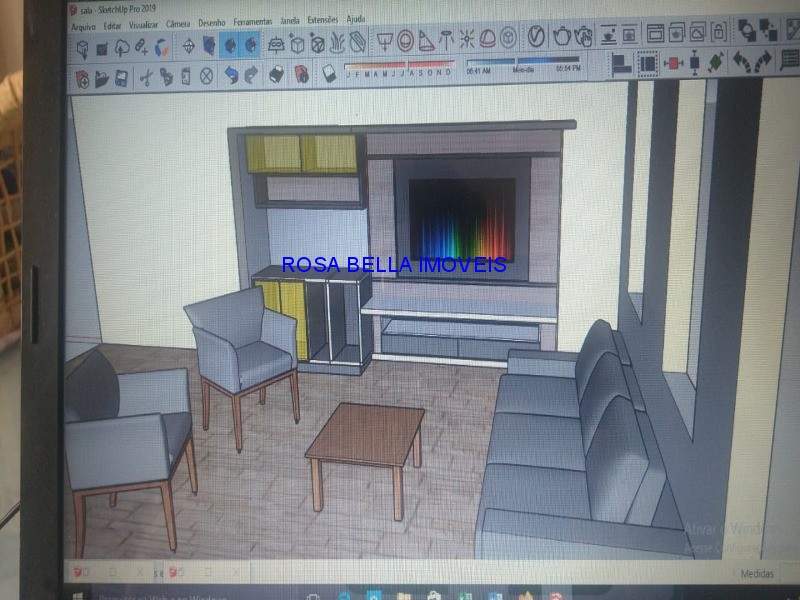This screenshot has width=800, height=600.
Task: Click the blue box vertical arrows icon
Action: pyautogui.click(x=694, y=62)
